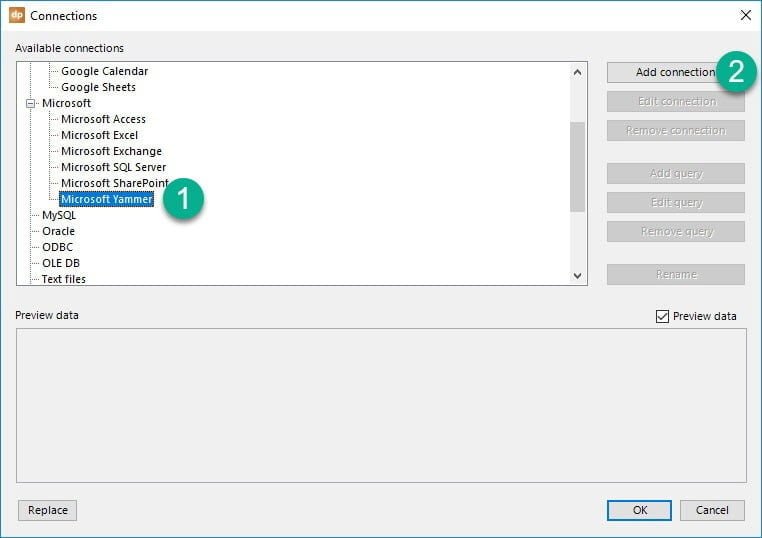
Task: Select Microsoft SharePoint entry
Action: pyautogui.click(x=115, y=184)
